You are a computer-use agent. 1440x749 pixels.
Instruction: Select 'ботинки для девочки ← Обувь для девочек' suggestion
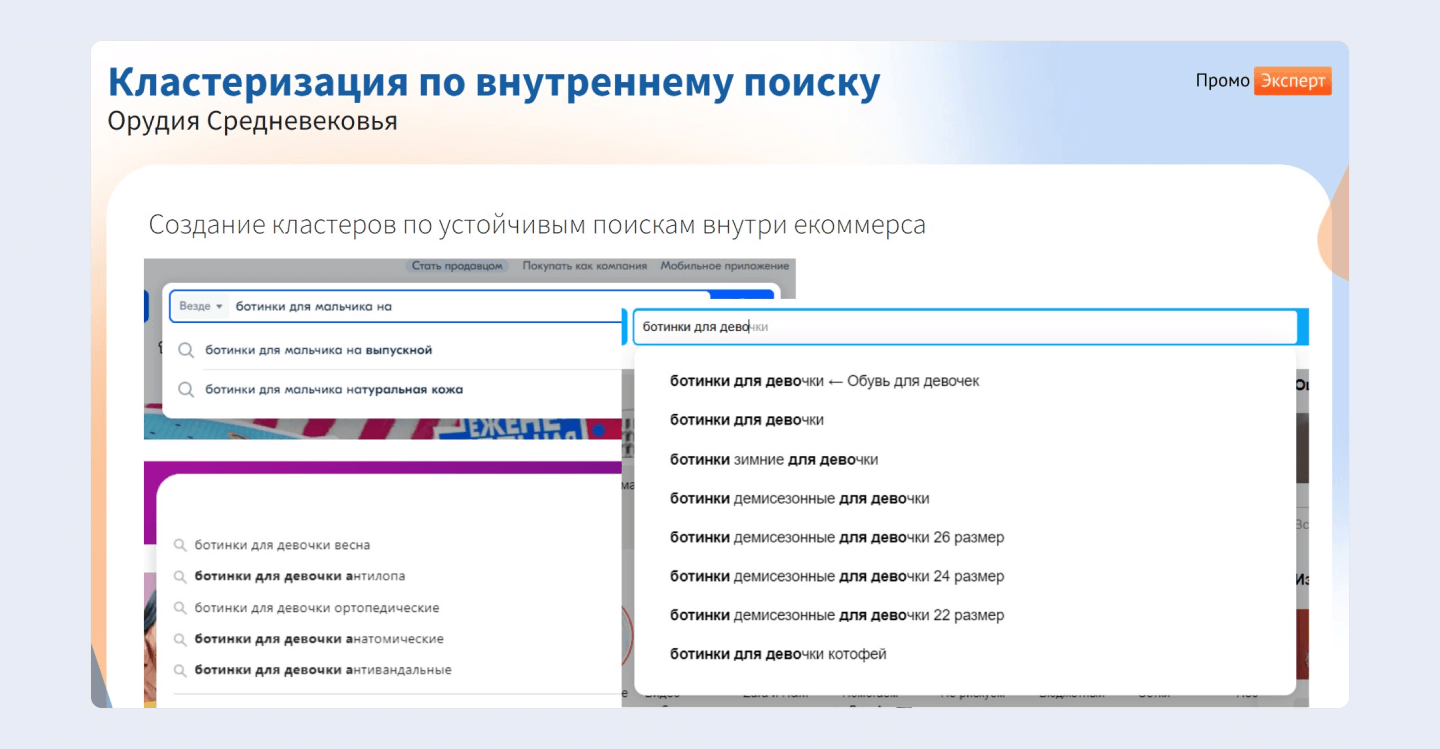(x=825, y=381)
